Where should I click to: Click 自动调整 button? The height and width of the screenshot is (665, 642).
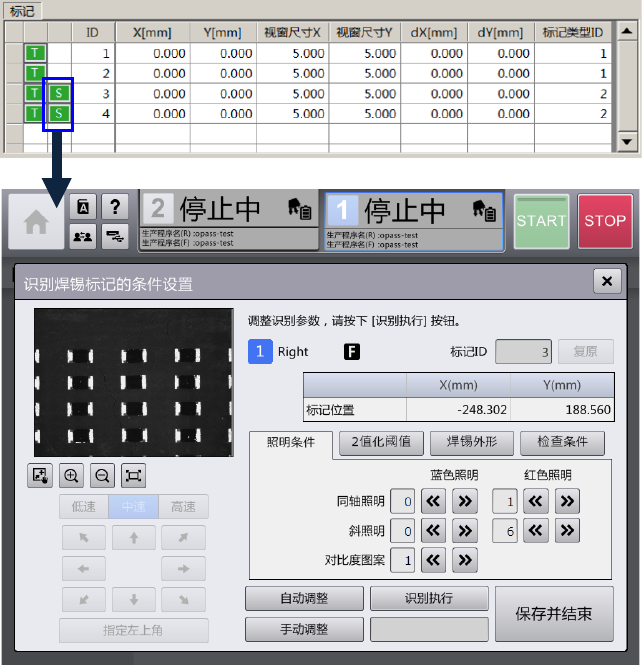(x=304, y=598)
